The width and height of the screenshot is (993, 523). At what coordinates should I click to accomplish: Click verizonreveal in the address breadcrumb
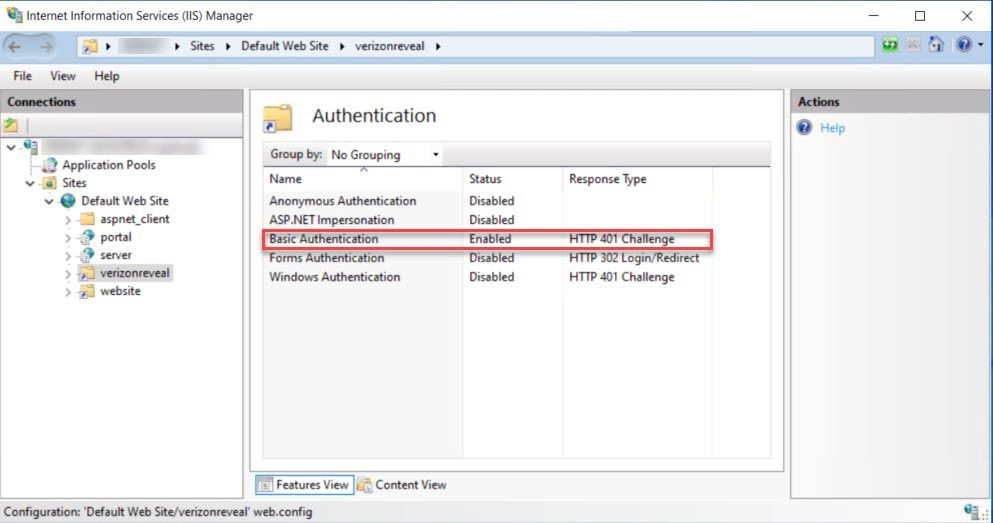(389, 46)
